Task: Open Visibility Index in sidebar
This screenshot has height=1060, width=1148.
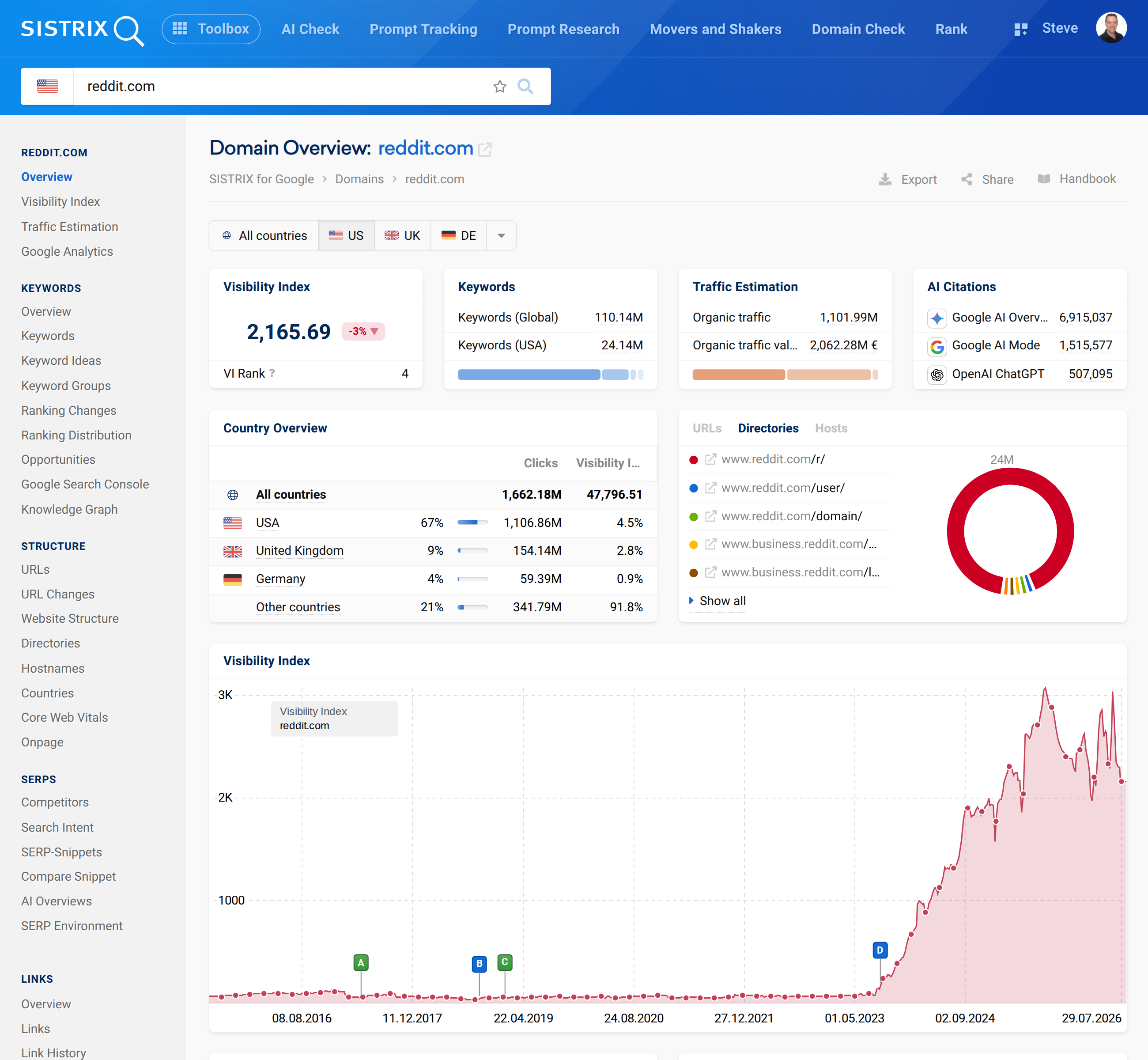Action: point(60,201)
